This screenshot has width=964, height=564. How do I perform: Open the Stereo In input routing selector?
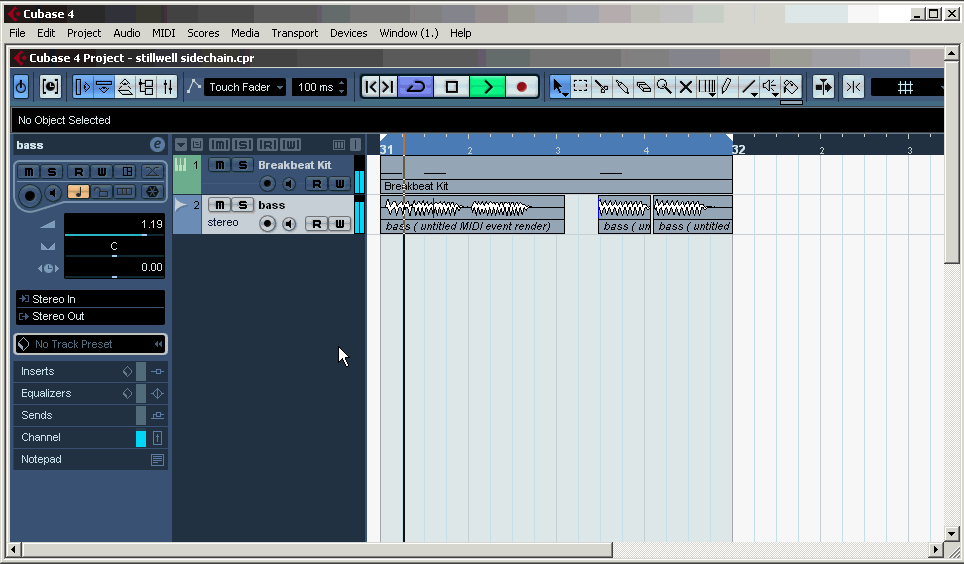pos(90,299)
